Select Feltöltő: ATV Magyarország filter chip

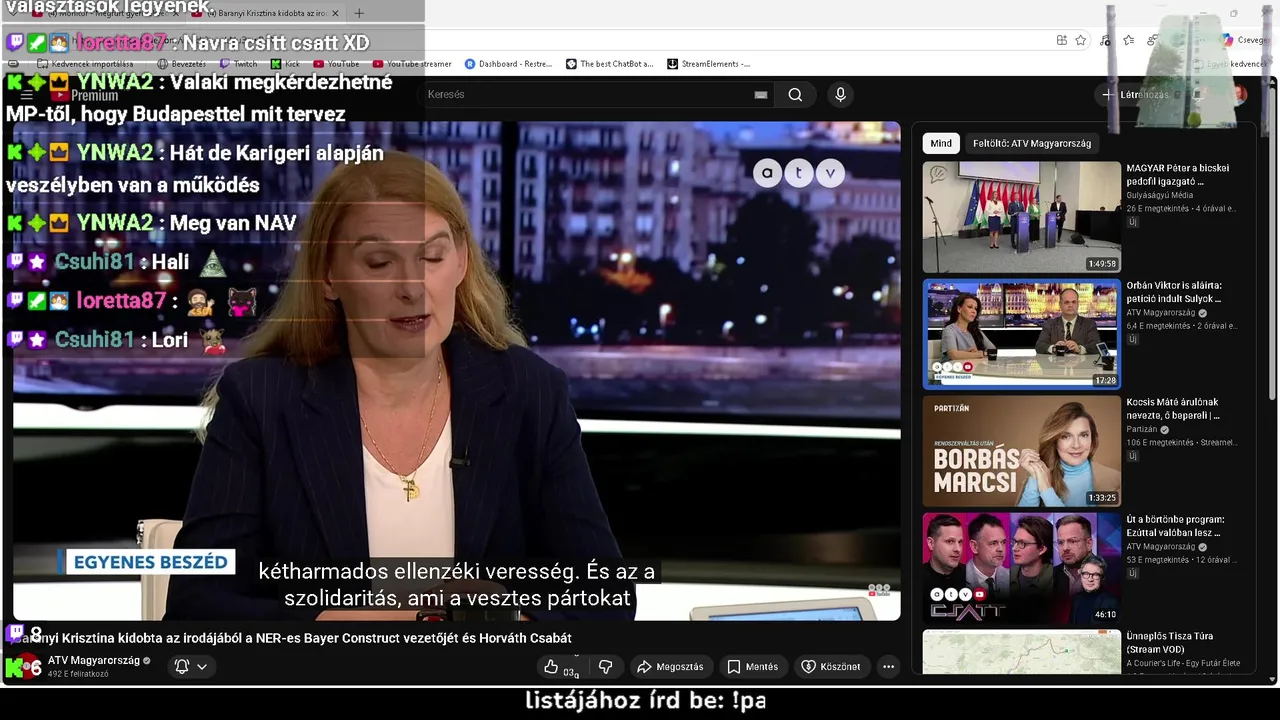pos(1032,144)
